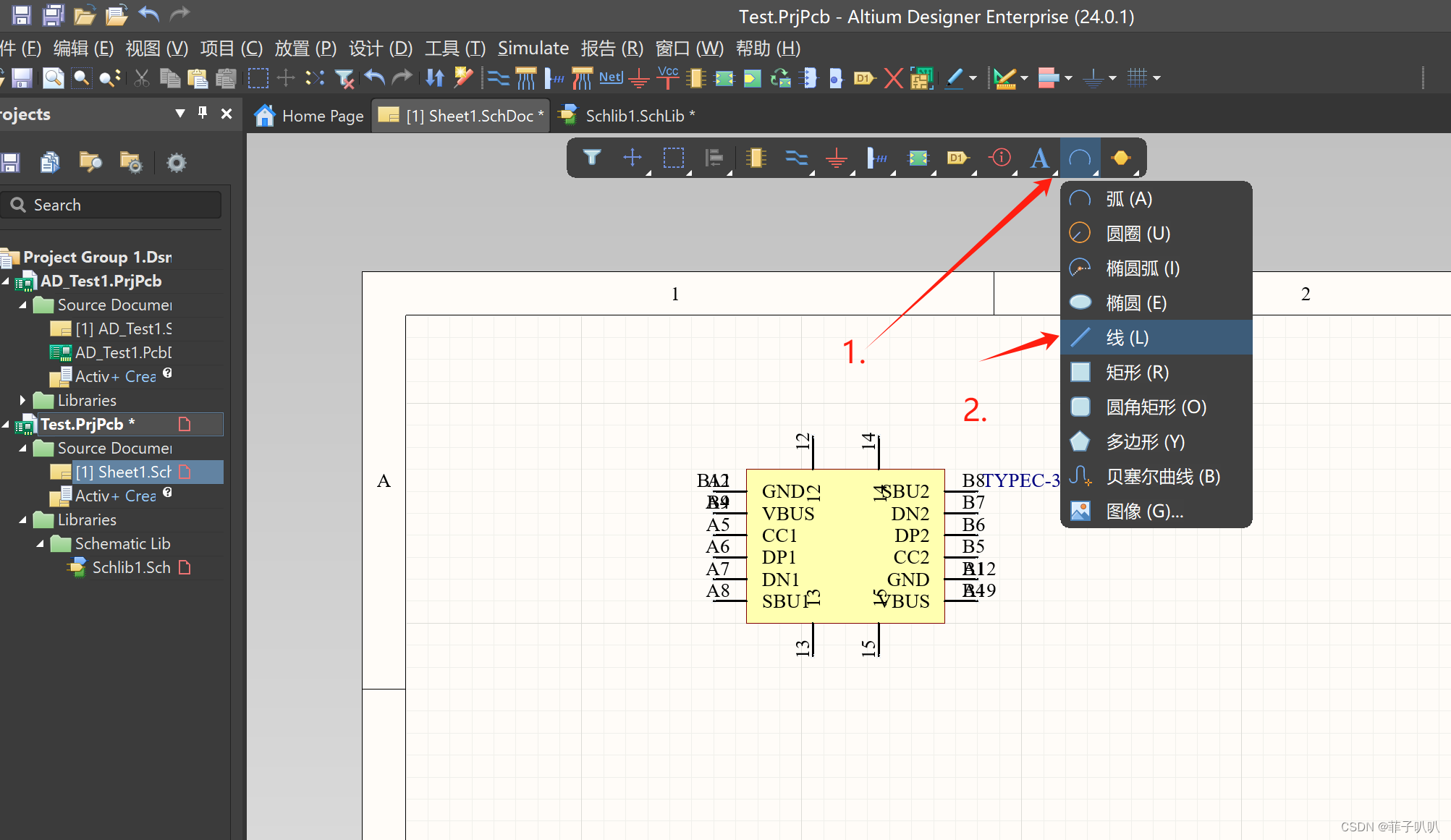This screenshot has width=1451, height=840.
Task: Select Schlib1.Sch in the project tree
Action: (x=132, y=567)
